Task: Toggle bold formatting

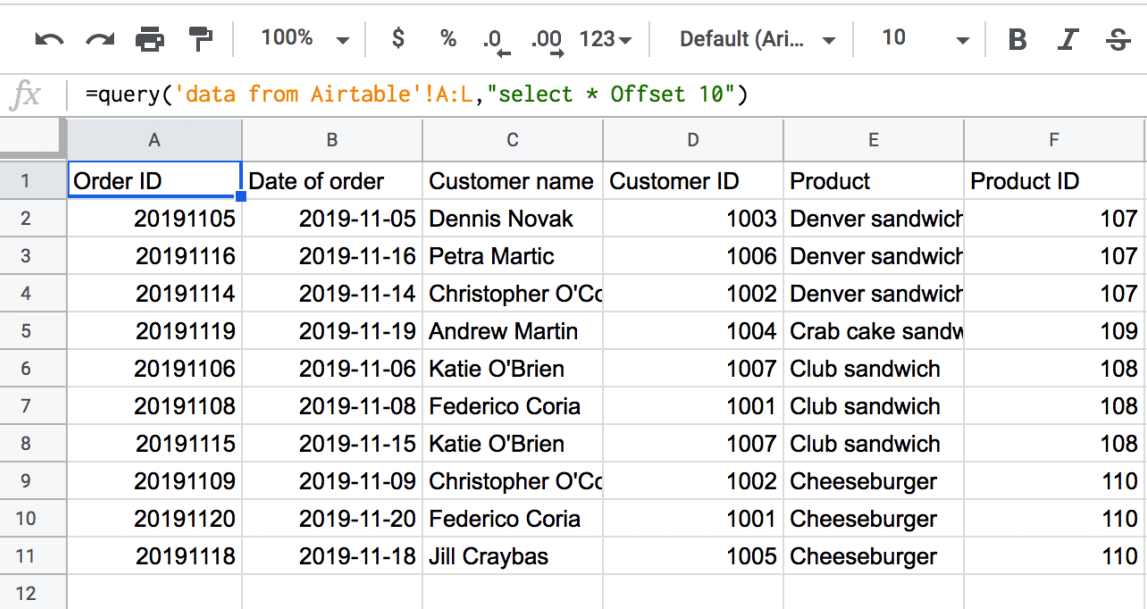Action: coord(1017,39)
